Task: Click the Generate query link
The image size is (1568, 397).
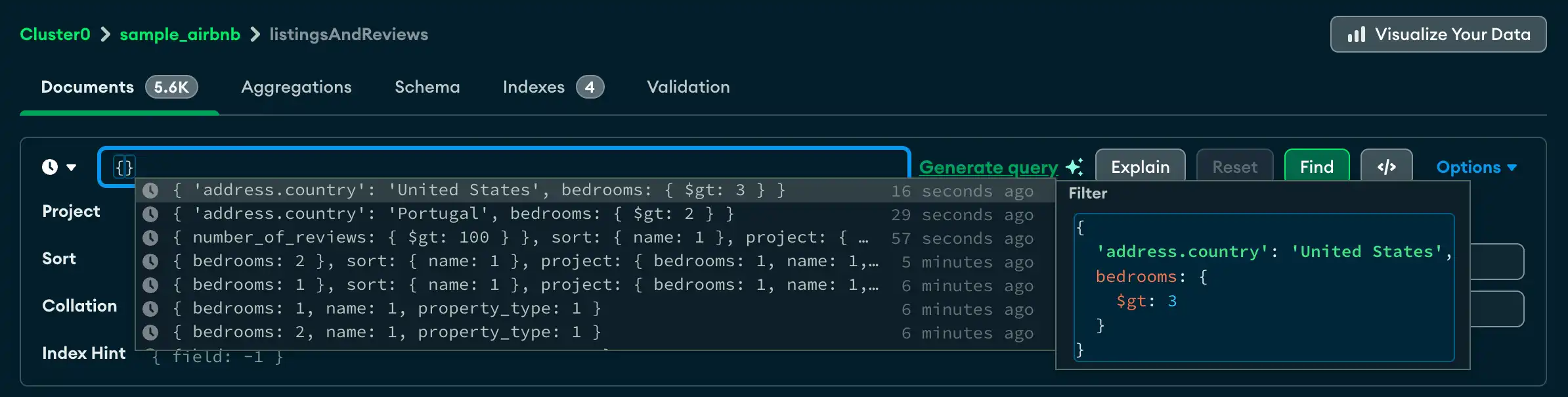Action: tap(988, 167)
